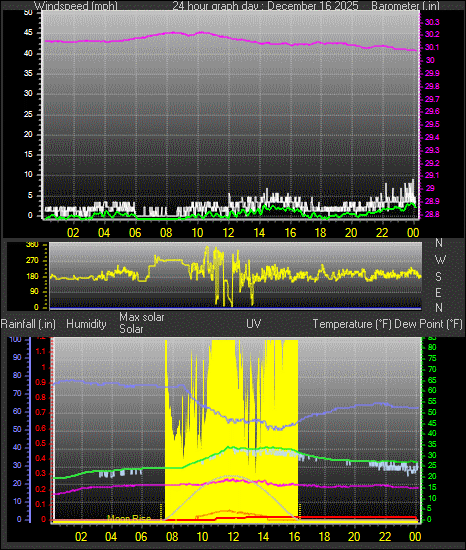Click the 0.5 mark on the rainfall axis

click(41, 443)
